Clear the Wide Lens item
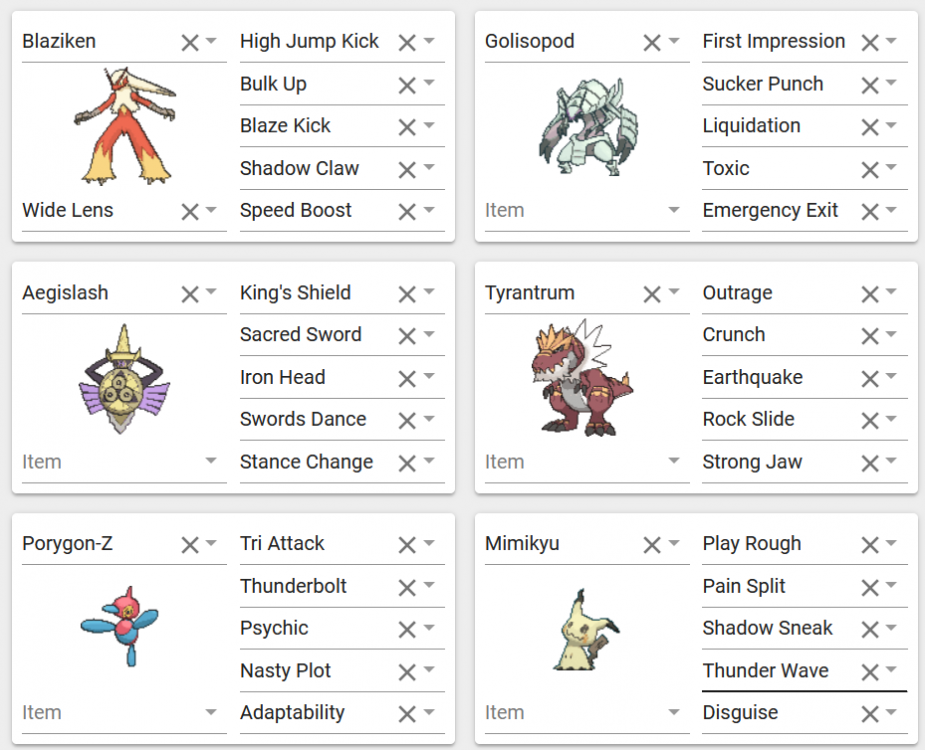This screenshot has width=925, height=750. (x=190, y=211)
